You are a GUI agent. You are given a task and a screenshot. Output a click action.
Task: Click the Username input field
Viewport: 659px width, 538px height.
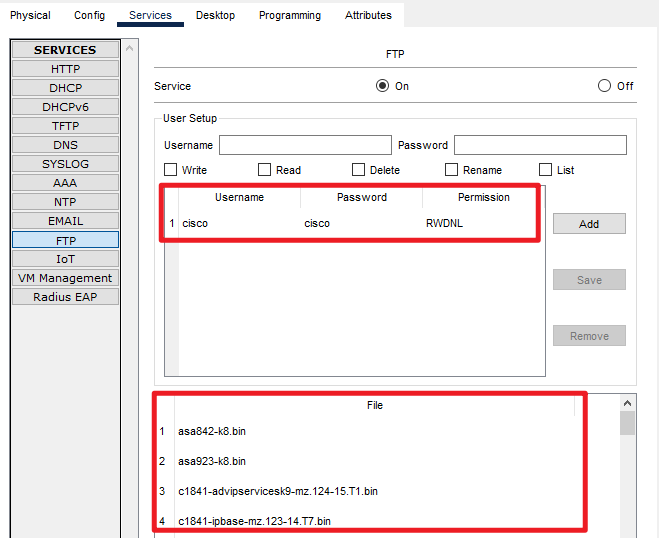pos(305,146)
